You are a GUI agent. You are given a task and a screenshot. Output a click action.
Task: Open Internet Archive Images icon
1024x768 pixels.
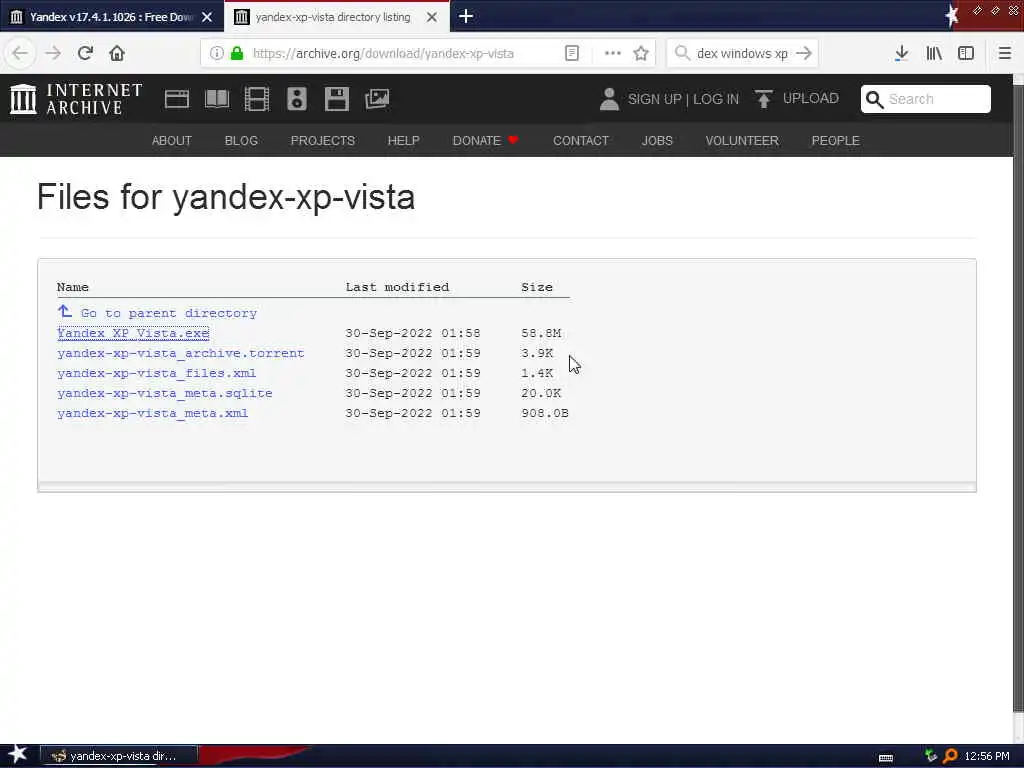[x=377, y=99]
